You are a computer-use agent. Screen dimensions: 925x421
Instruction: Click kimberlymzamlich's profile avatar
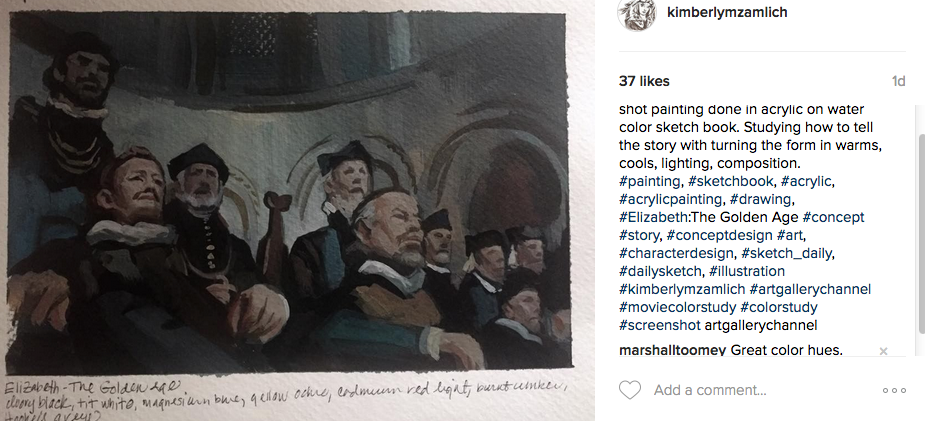pos(636,15)
